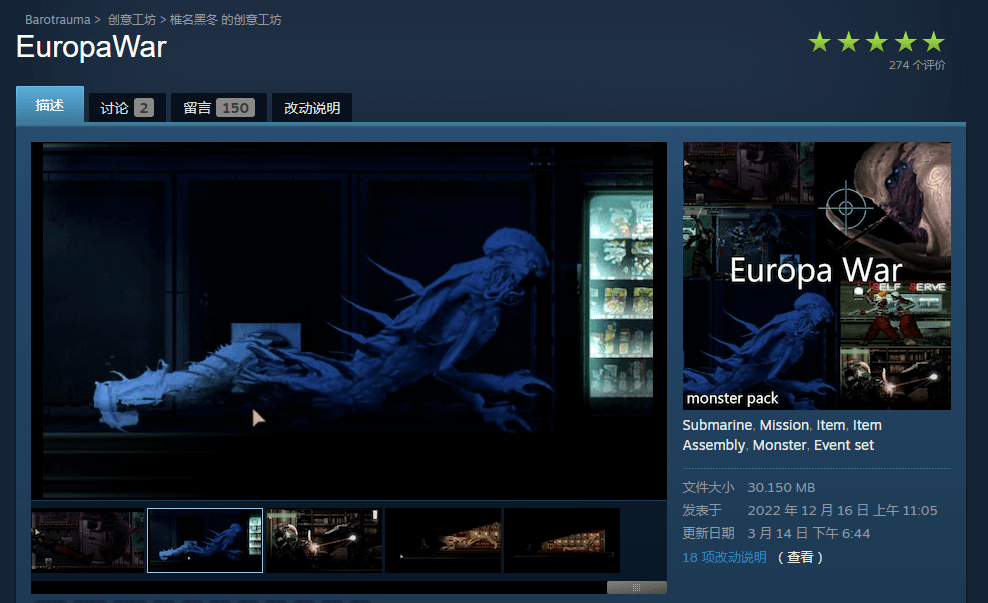
Task: Open 椎名黑冬 的创意工坊 breadcrumb
Action: click(x=225, y=20)
